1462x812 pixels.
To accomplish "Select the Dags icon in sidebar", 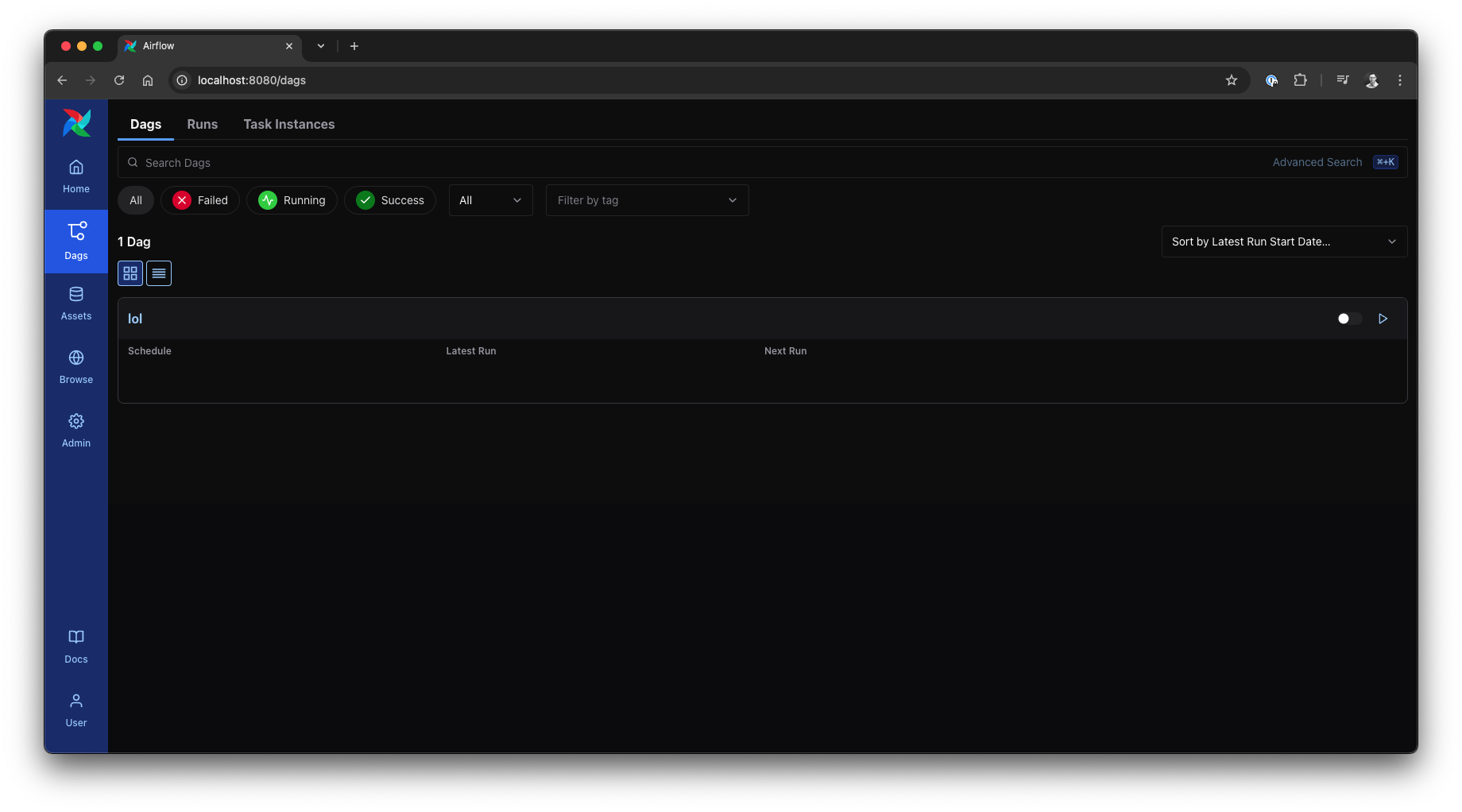I will click(75, 241).
